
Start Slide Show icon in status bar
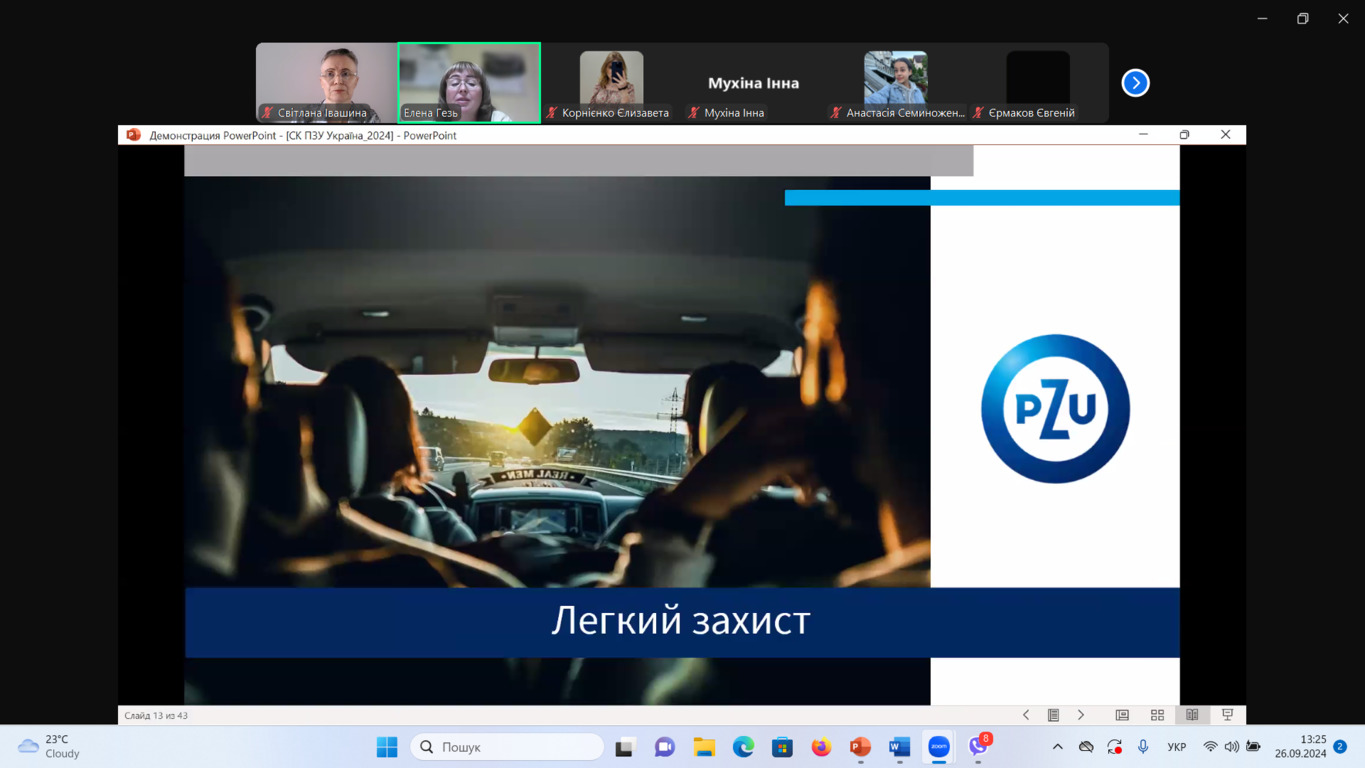tap(1227, 715)
